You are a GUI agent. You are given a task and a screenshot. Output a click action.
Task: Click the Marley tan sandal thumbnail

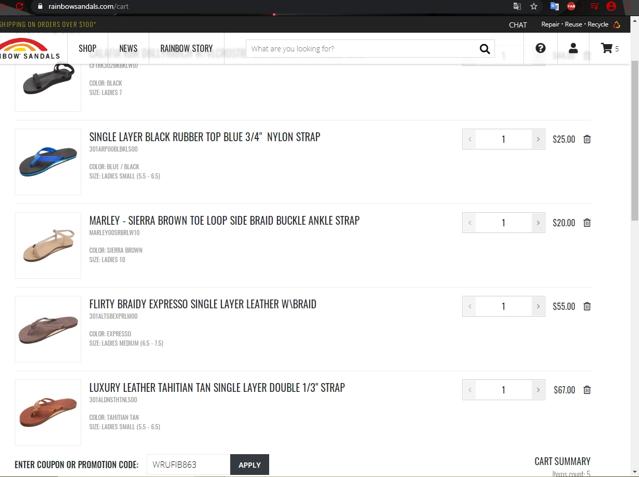click(48, 245)
